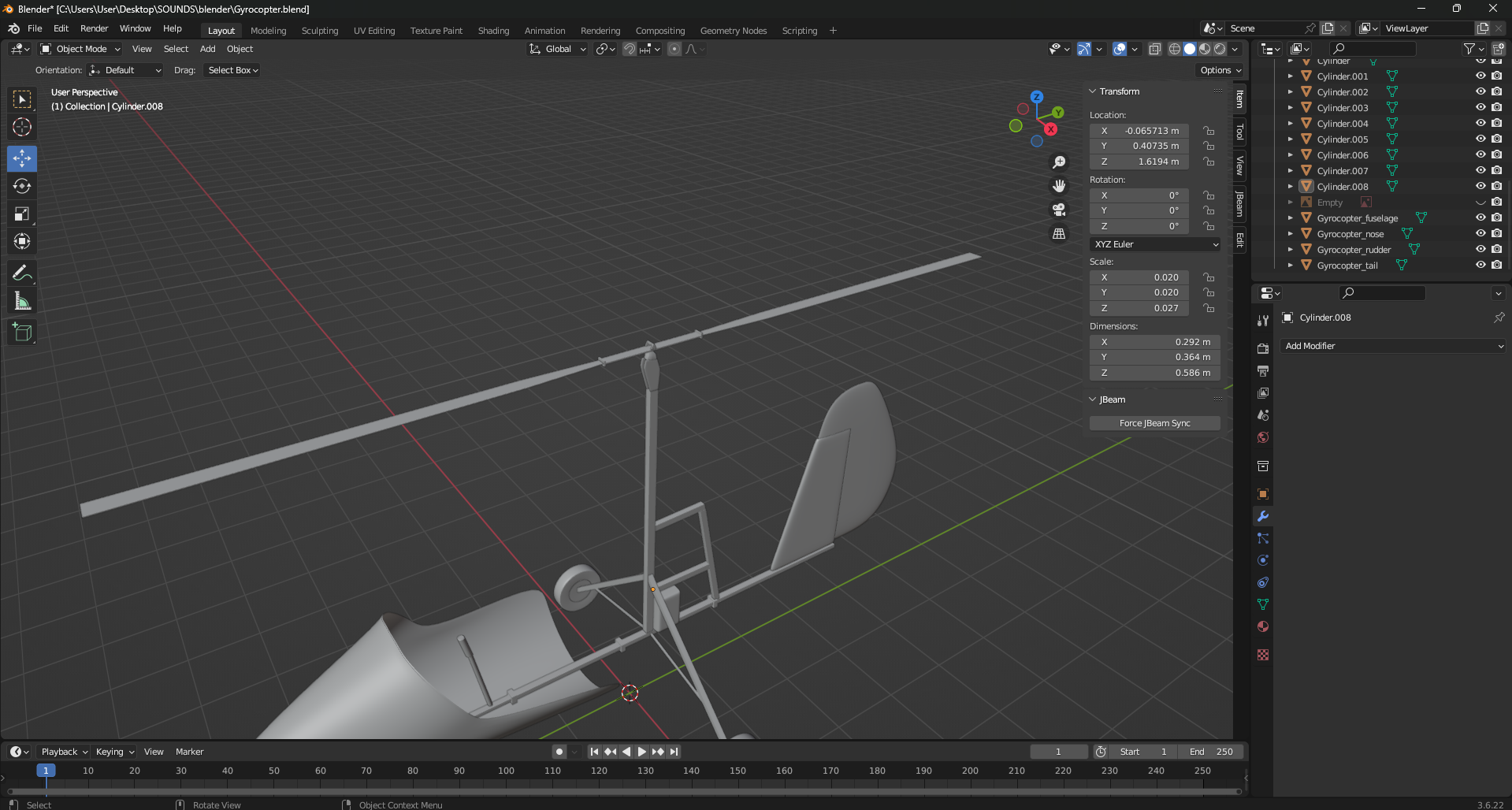Open the Material properties tab
The height and width of the screenshot is (810, 1512).
pyautogui.click(x=1263, y=626)
